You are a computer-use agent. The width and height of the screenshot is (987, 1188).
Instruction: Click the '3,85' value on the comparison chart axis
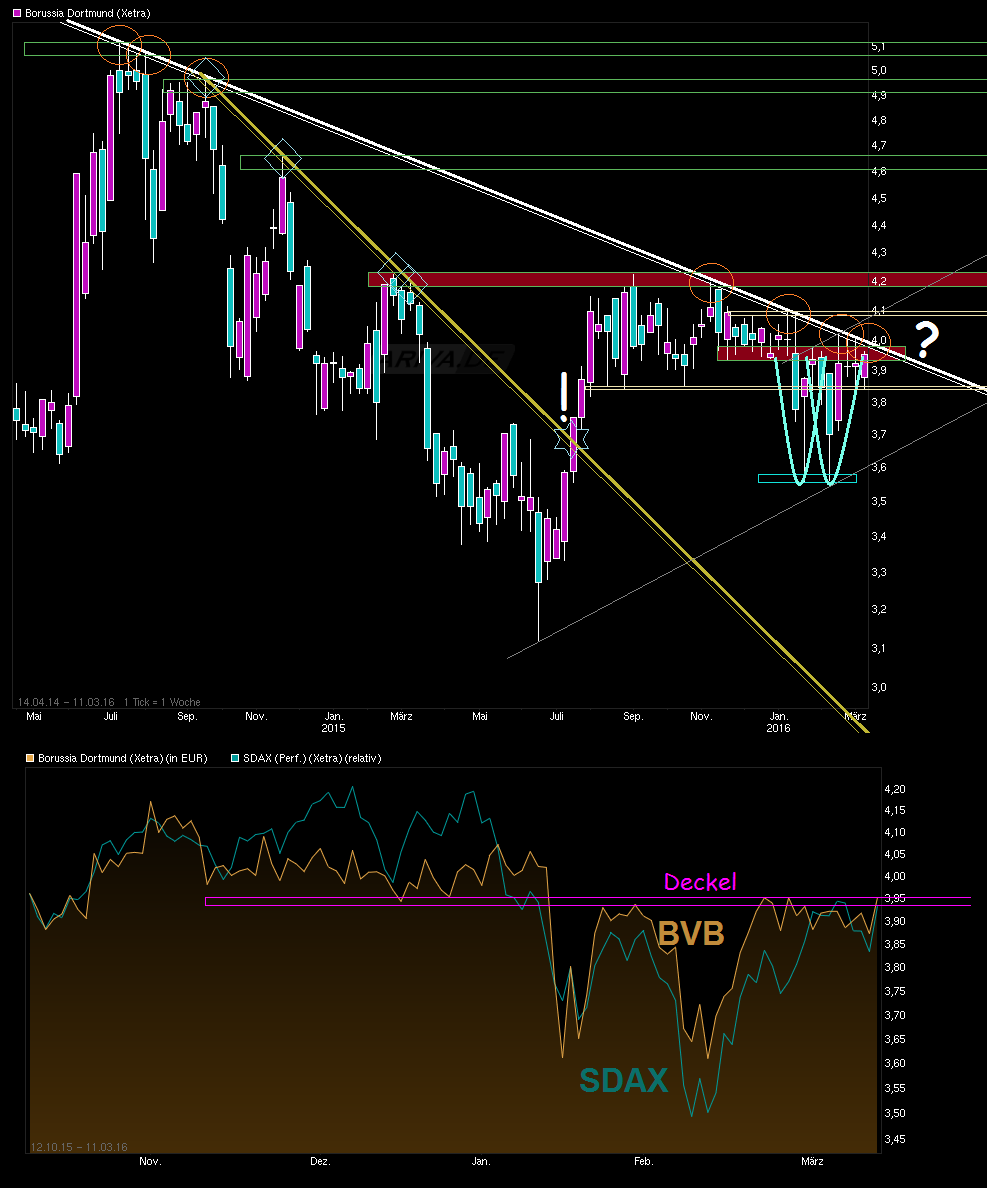(x=895, y=944)
